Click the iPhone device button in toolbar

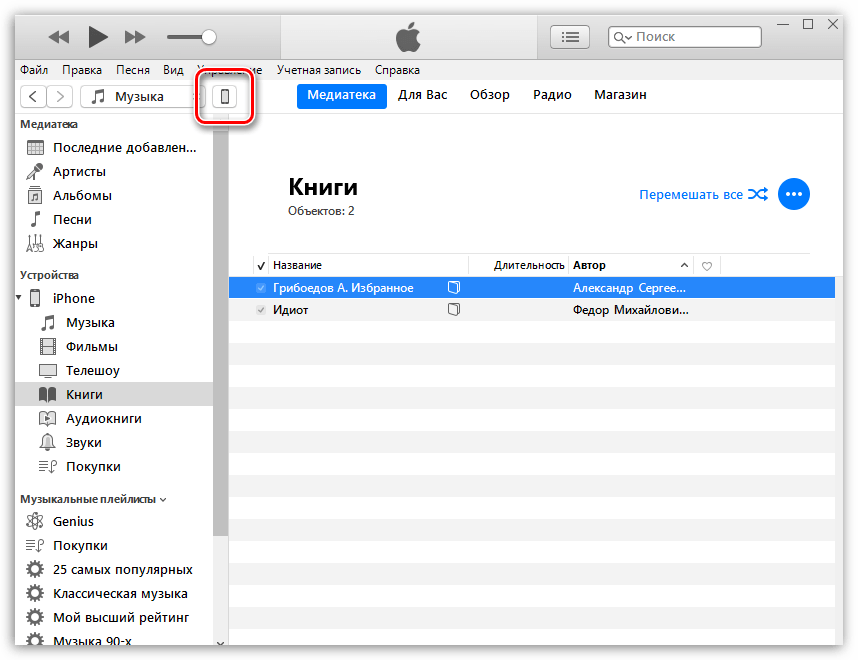click(224, 97)
